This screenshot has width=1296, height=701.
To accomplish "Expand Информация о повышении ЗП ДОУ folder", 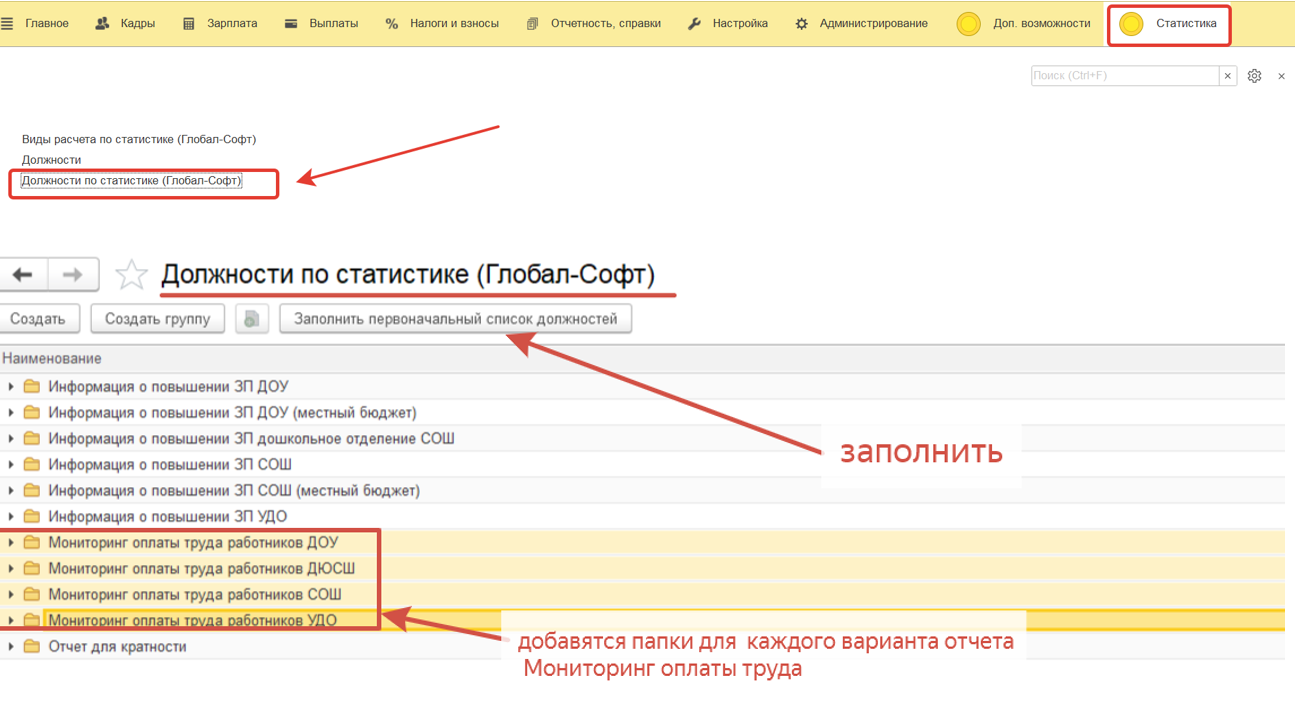I will [x=11, y=386].
